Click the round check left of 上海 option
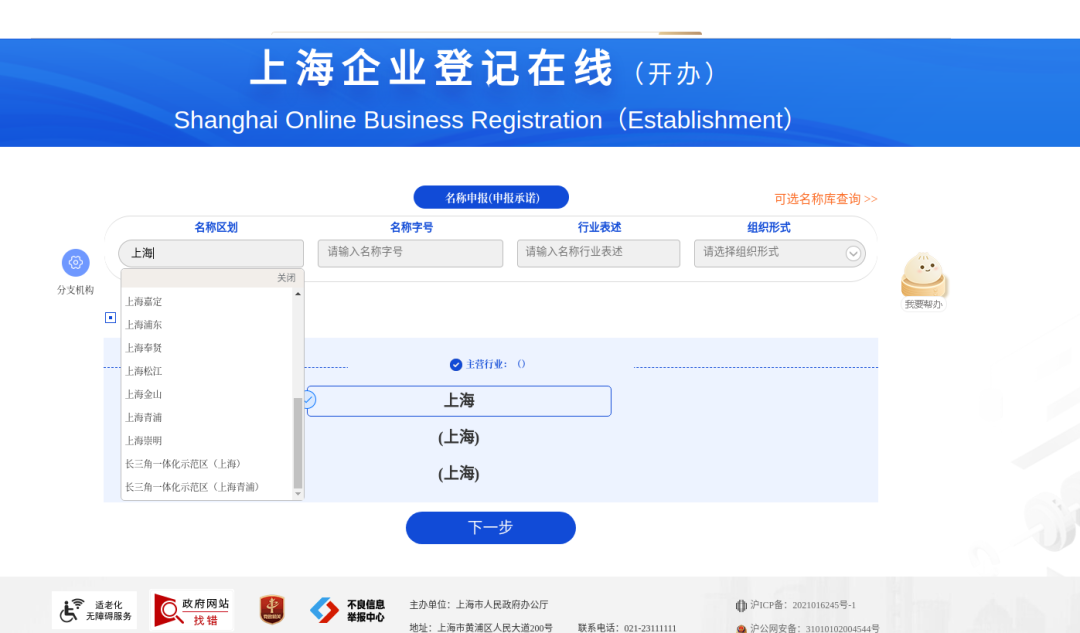The height and width of the screenshot is (633, 1080). click(309, 399)
